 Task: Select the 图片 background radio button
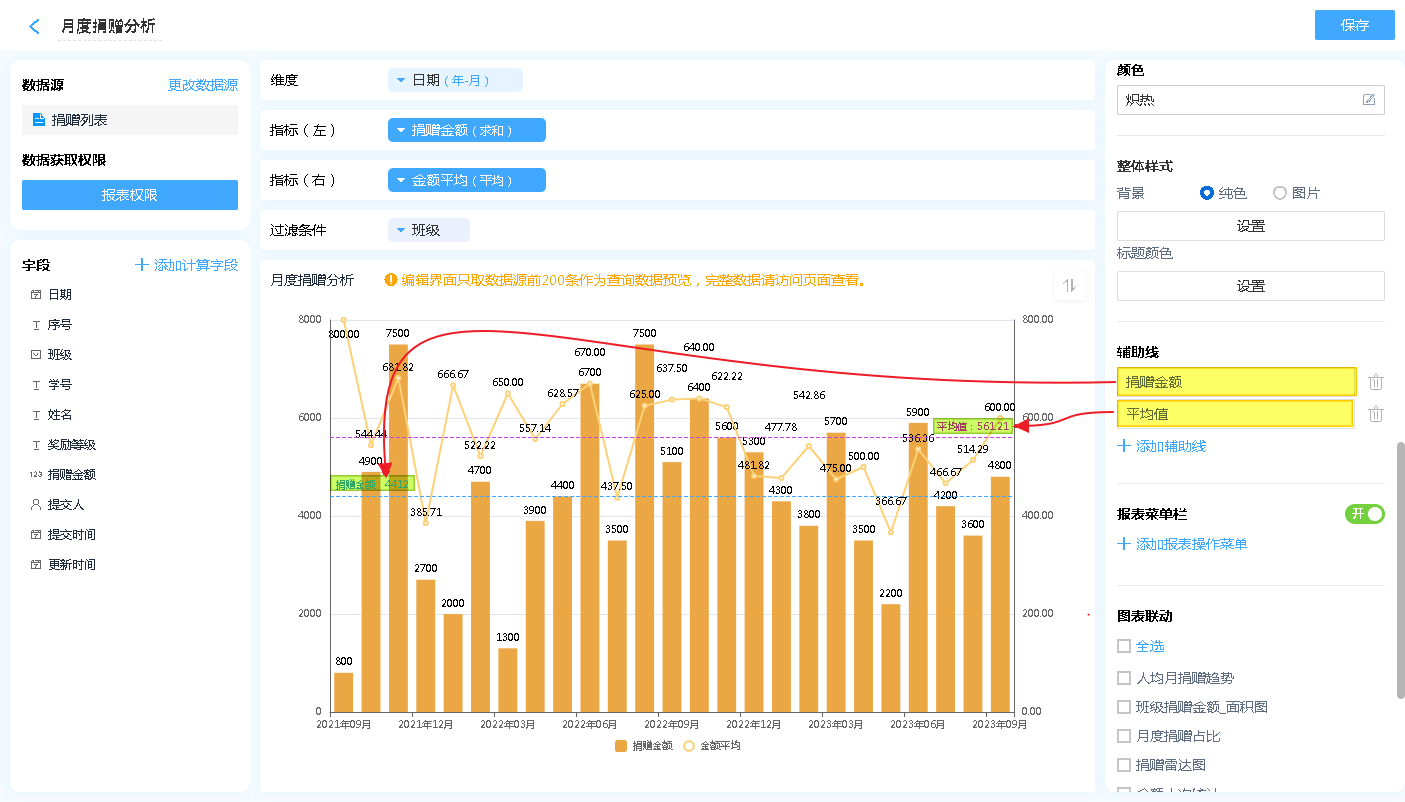(1280, 193)
